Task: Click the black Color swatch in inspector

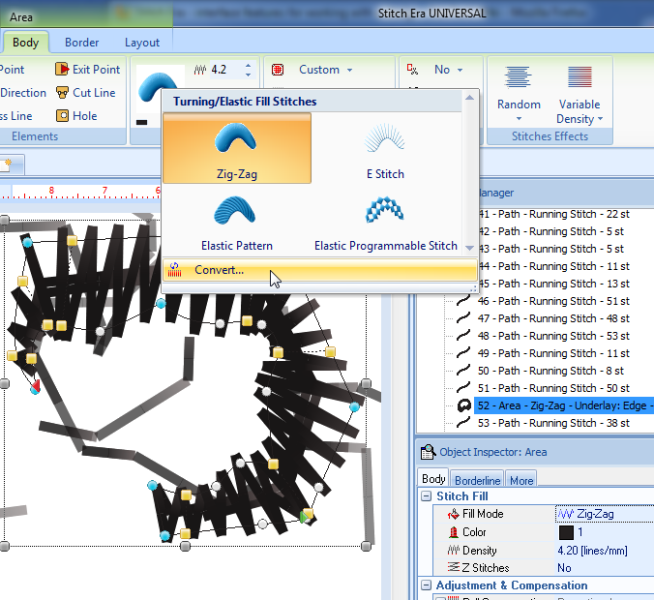Action: (x=566, y=532)
